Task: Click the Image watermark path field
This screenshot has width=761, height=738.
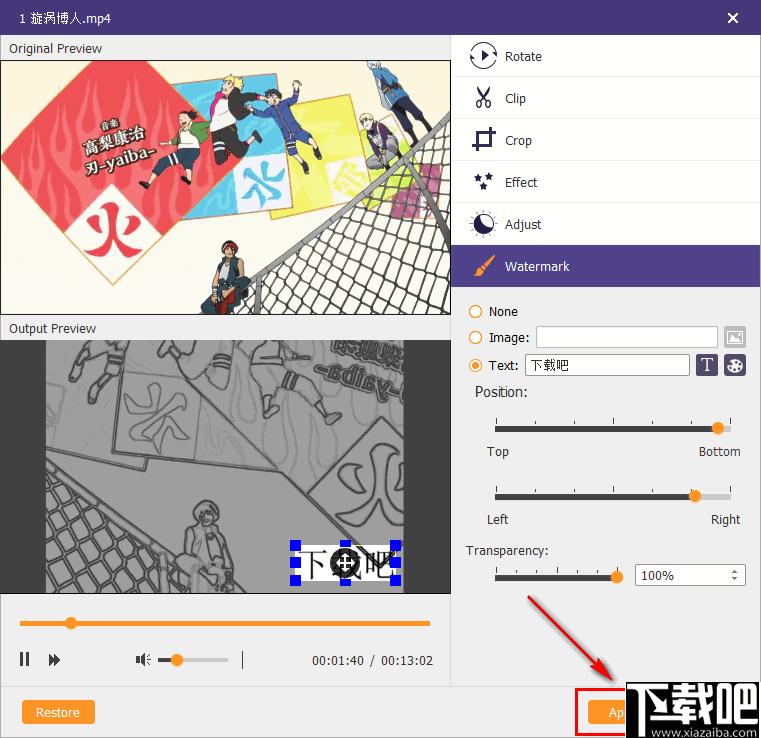Action: [627, 337]
